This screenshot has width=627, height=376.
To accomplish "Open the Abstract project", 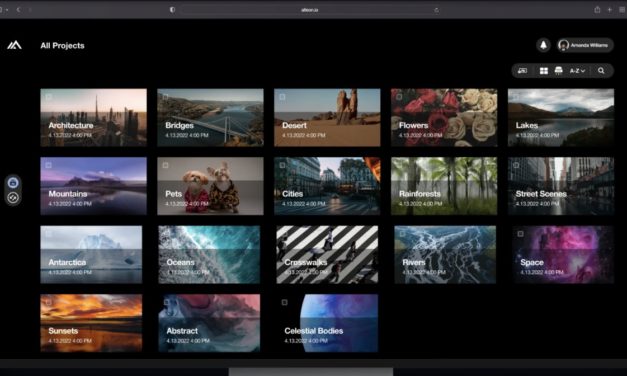I will (x=209, y=323).
